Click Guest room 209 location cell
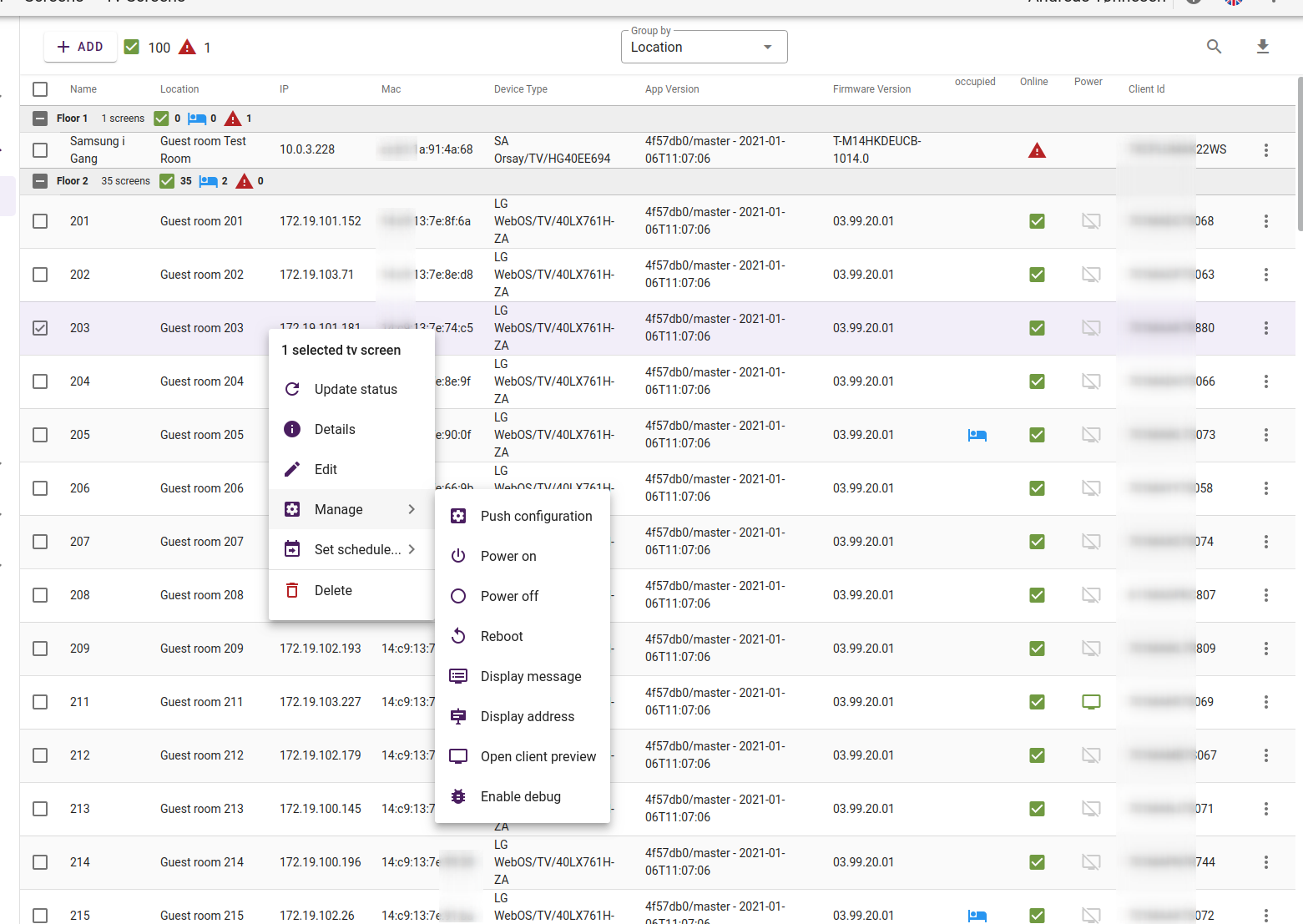This screenshot has width=1303, height=924. click(202, 649)
